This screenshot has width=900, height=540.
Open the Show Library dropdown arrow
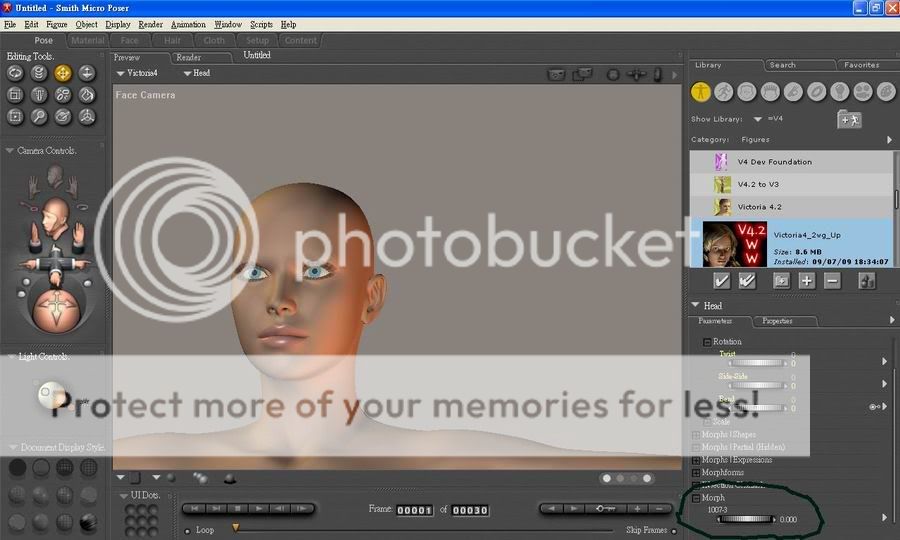pyautogui.click(x=758, y=119)
